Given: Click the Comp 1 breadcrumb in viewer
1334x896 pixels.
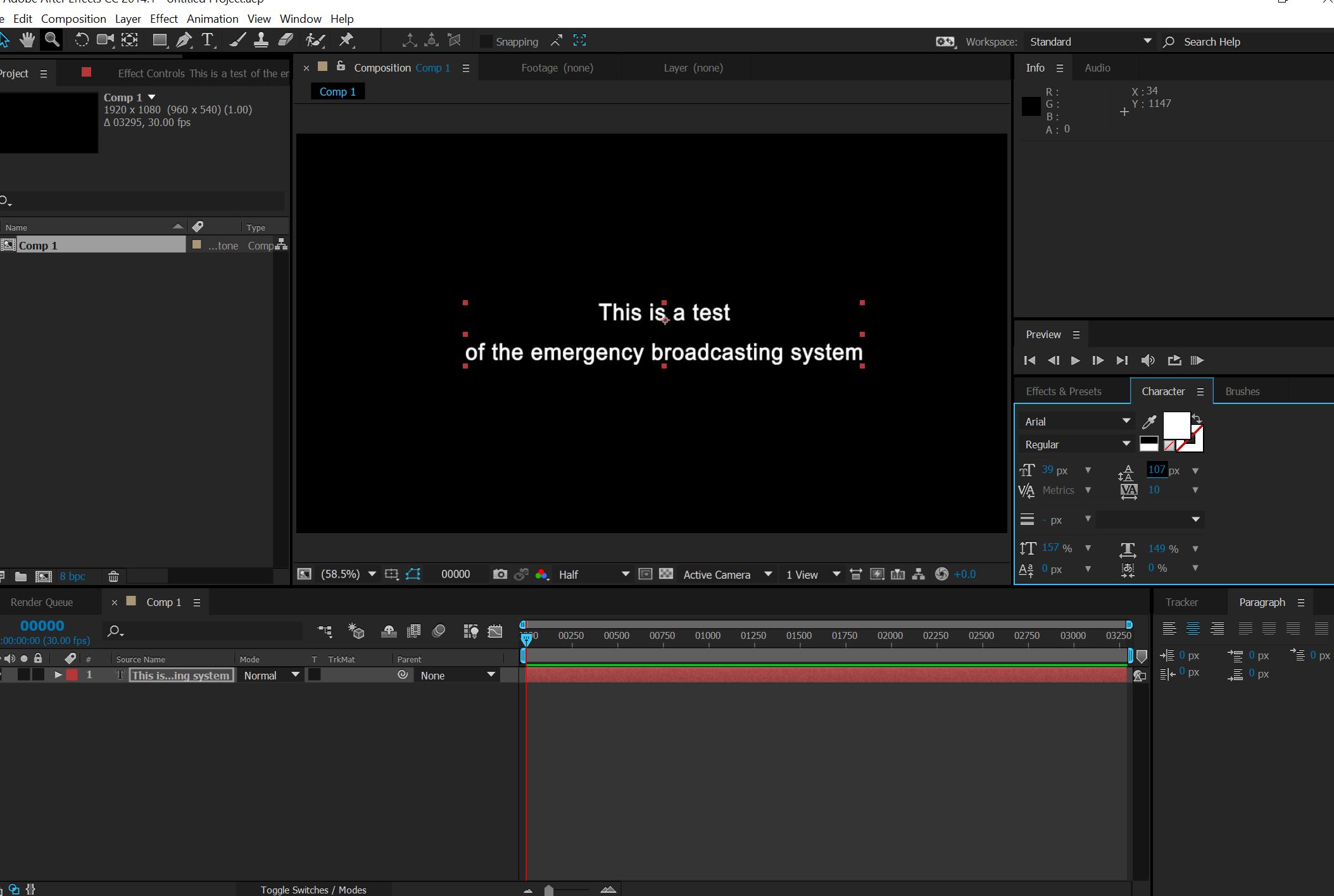Looking at the screenshot, I should pos(337,92).
